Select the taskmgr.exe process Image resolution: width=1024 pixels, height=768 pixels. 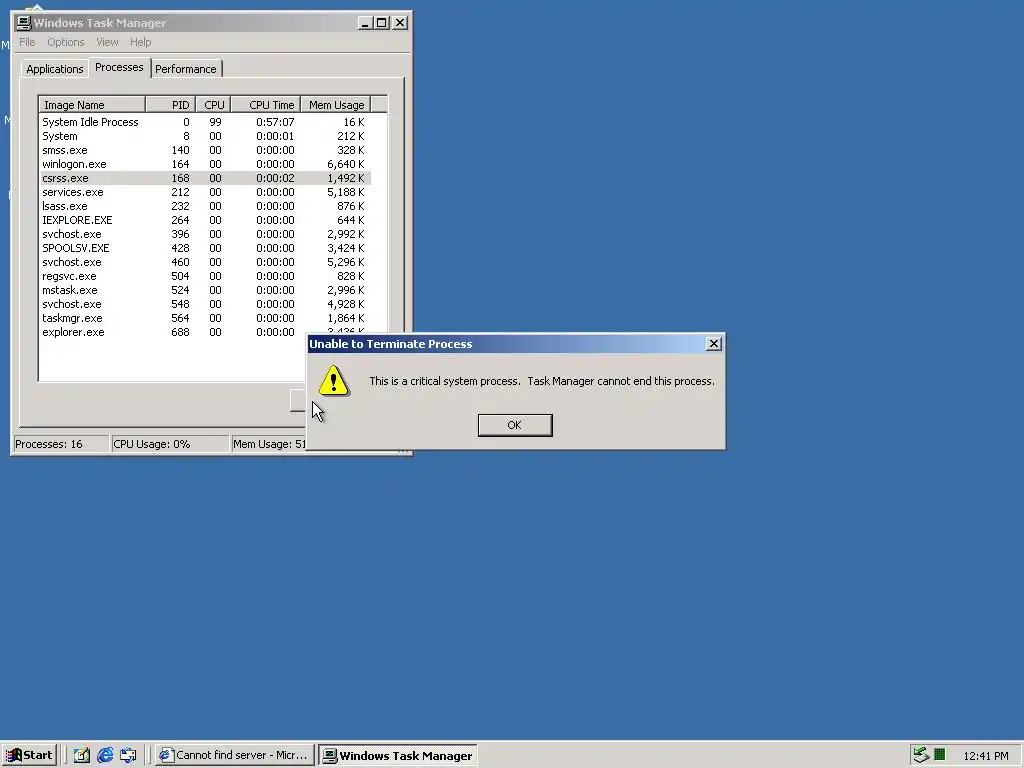click(204, 318)
